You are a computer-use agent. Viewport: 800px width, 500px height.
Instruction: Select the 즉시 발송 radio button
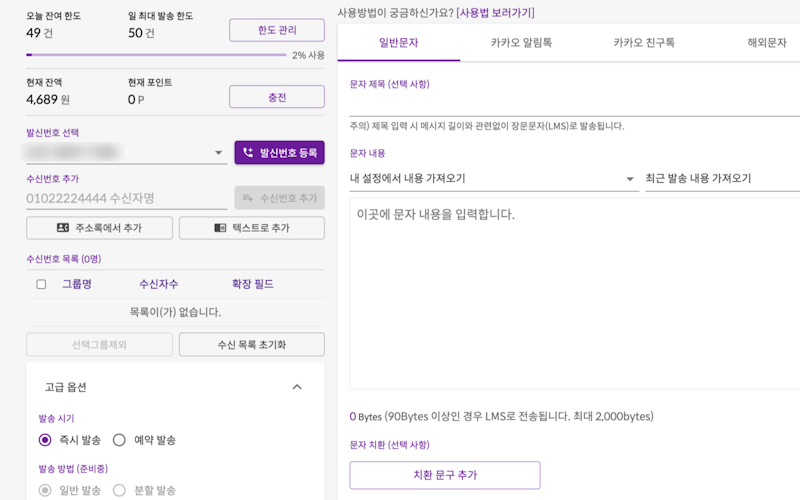pos(45,439)
